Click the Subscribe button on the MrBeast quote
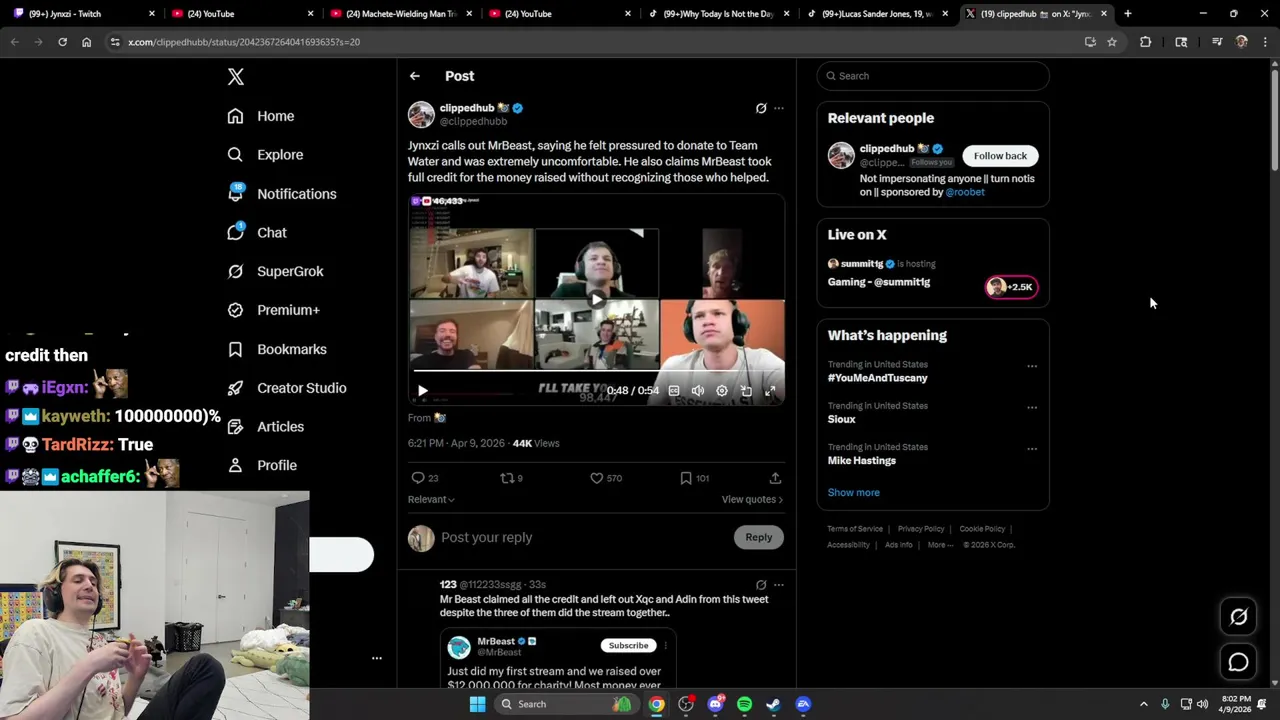Screen dimensions: 1280x720 629,646
